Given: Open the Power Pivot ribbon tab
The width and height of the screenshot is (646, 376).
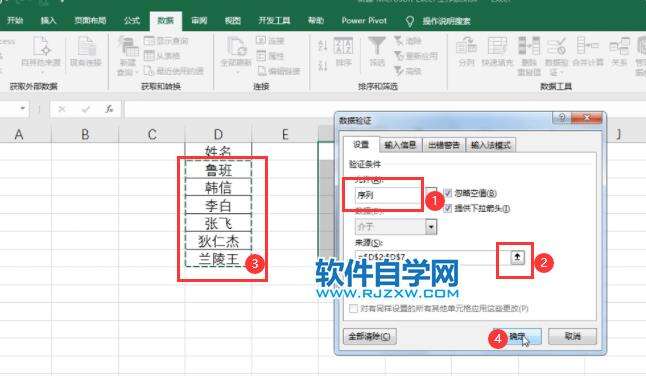Looking at the screenshot, I should click(x=364, y=20).
